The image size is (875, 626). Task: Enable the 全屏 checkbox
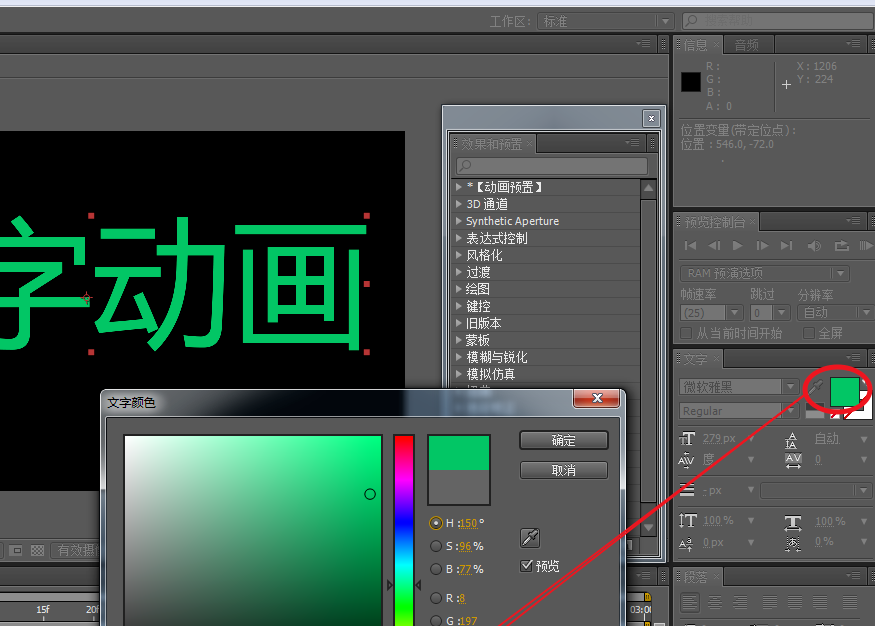[x=809, y=333]
